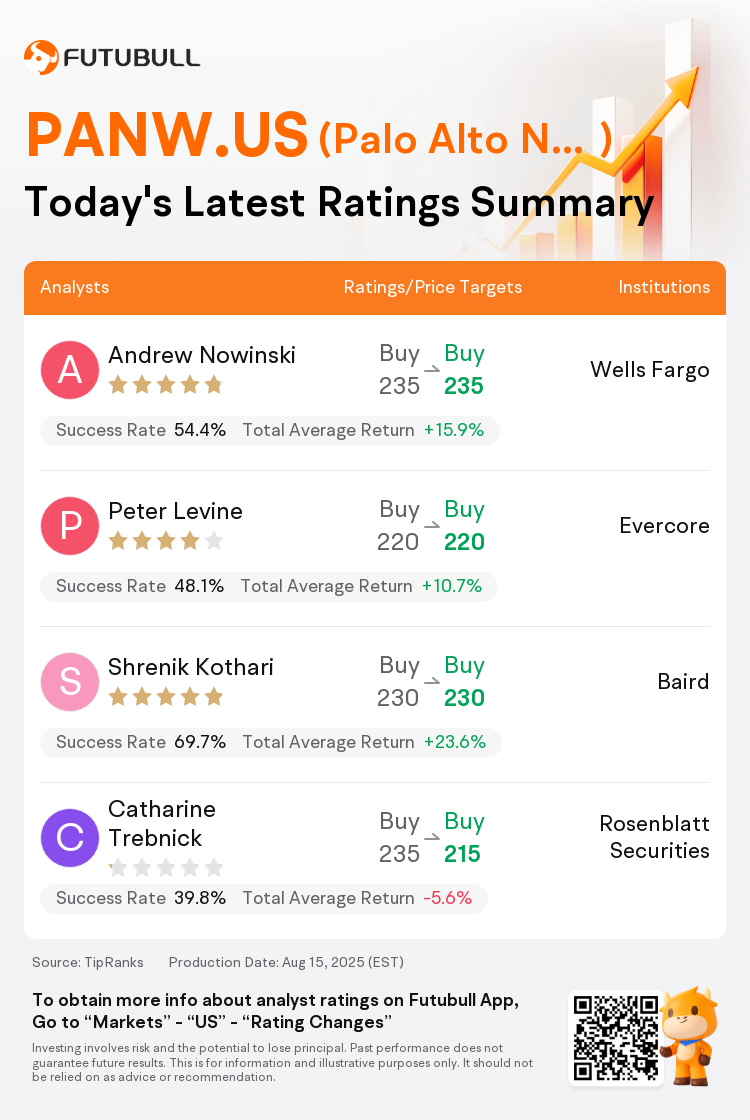Click Shrenik Kothari's success rate pill
Image resolution: width=750 pixels, height=1120 pixels.
tap(271, 742)
